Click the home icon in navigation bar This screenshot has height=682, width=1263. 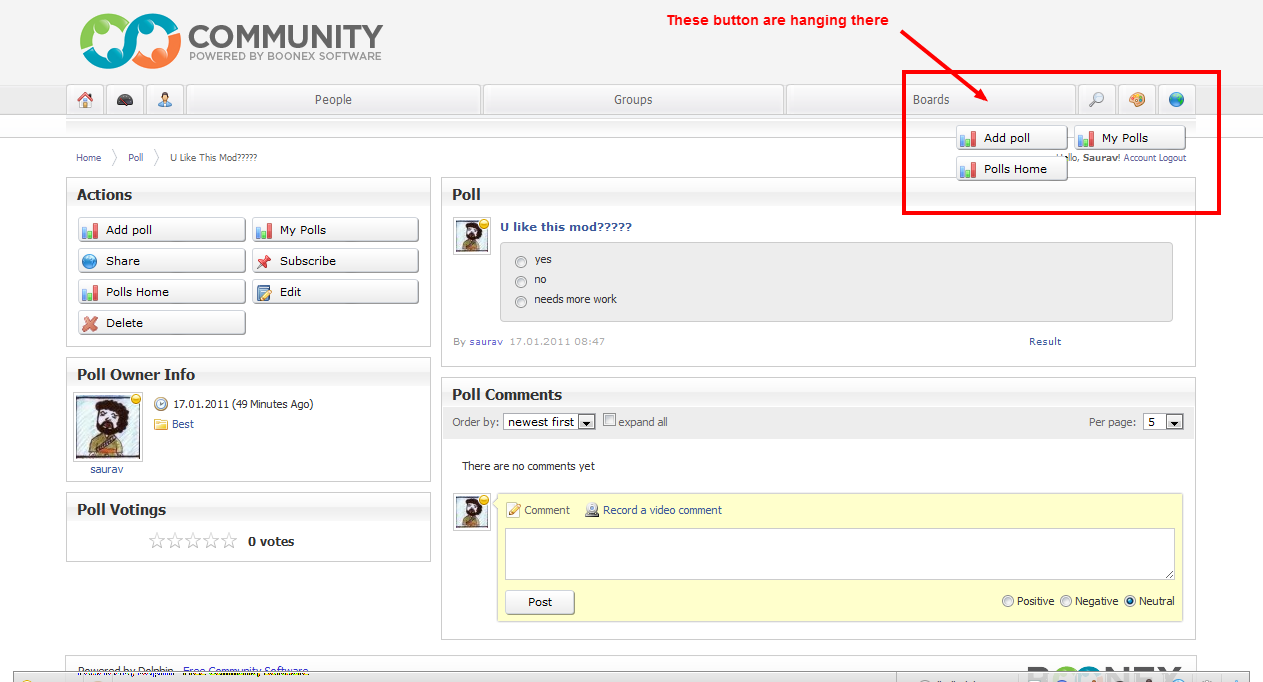coord(85,100)
